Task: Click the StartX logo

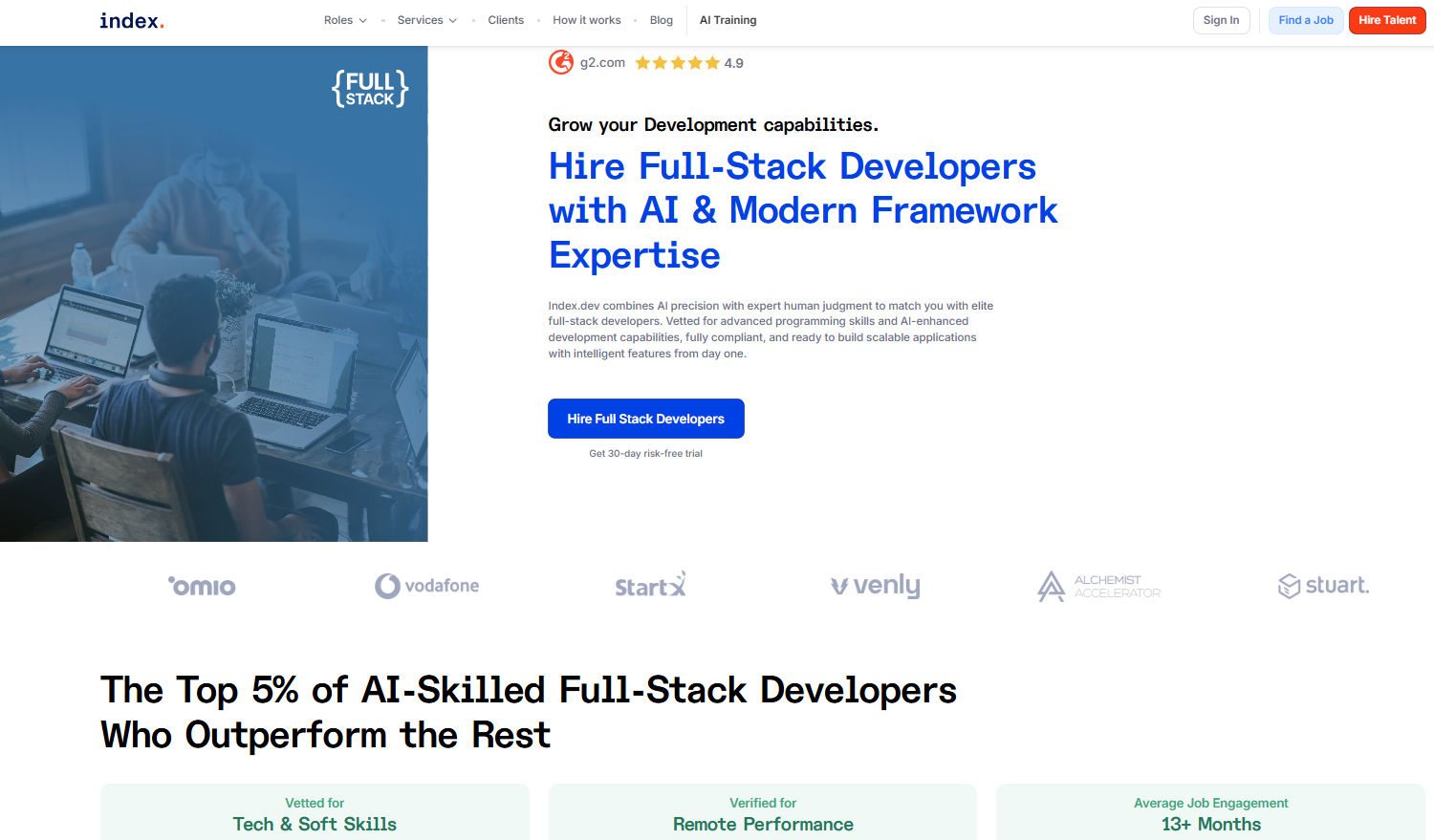Action: 650,586
